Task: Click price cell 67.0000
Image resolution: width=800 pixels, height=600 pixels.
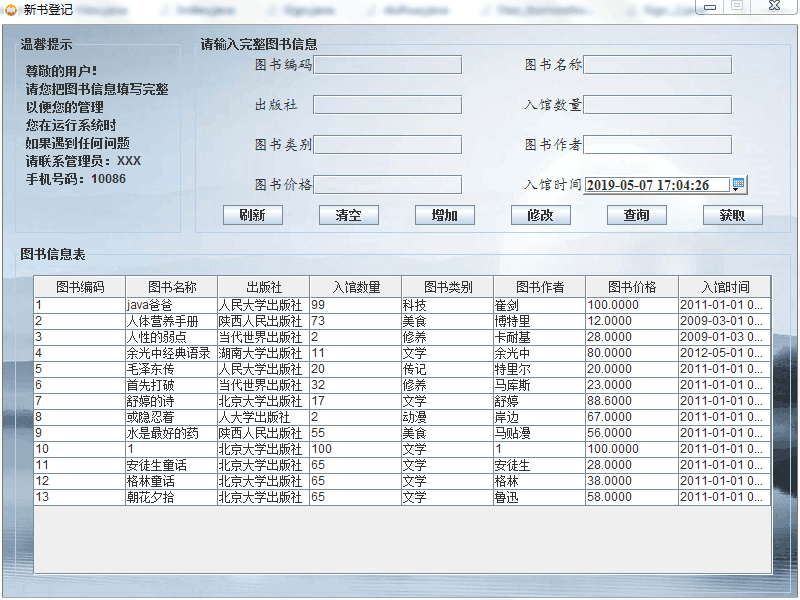Action: 632,417
